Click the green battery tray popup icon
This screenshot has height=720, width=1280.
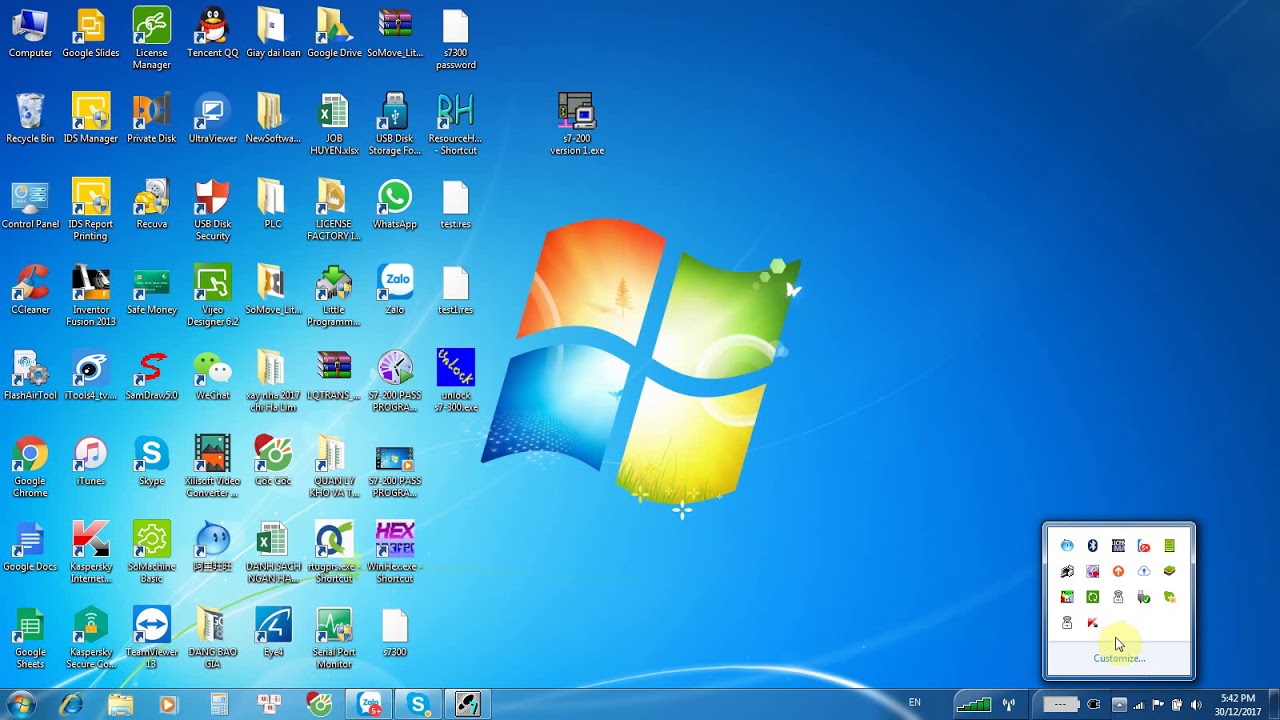click(1169, 546)
